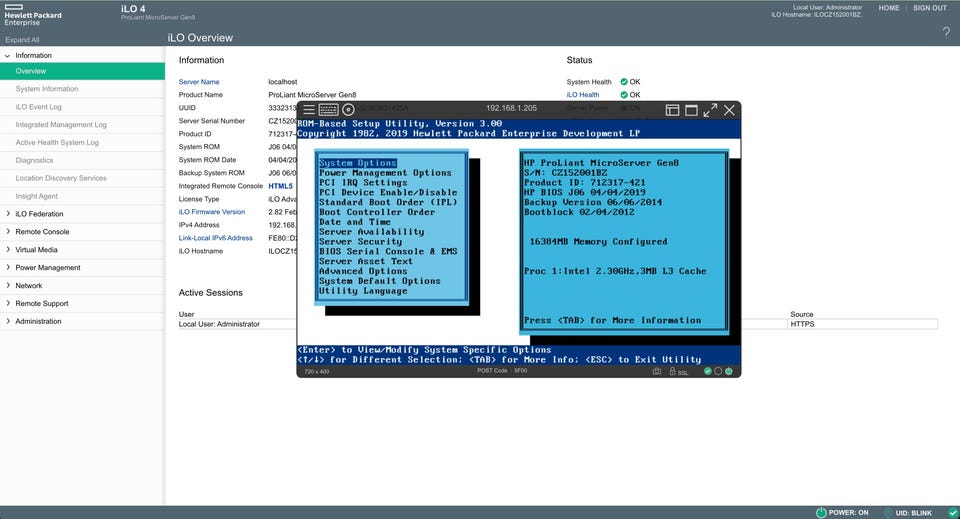Capture console screenshot with camera icon
Screen dimensions: 960x519
657,372
